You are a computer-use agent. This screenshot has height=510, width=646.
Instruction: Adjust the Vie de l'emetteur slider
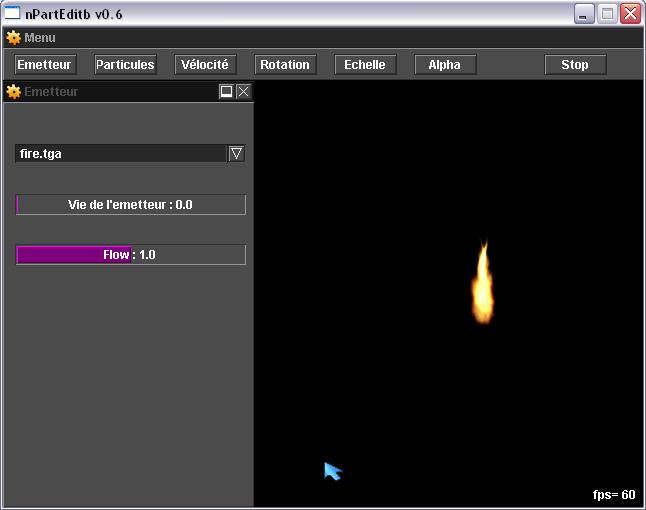click(131, 205)
